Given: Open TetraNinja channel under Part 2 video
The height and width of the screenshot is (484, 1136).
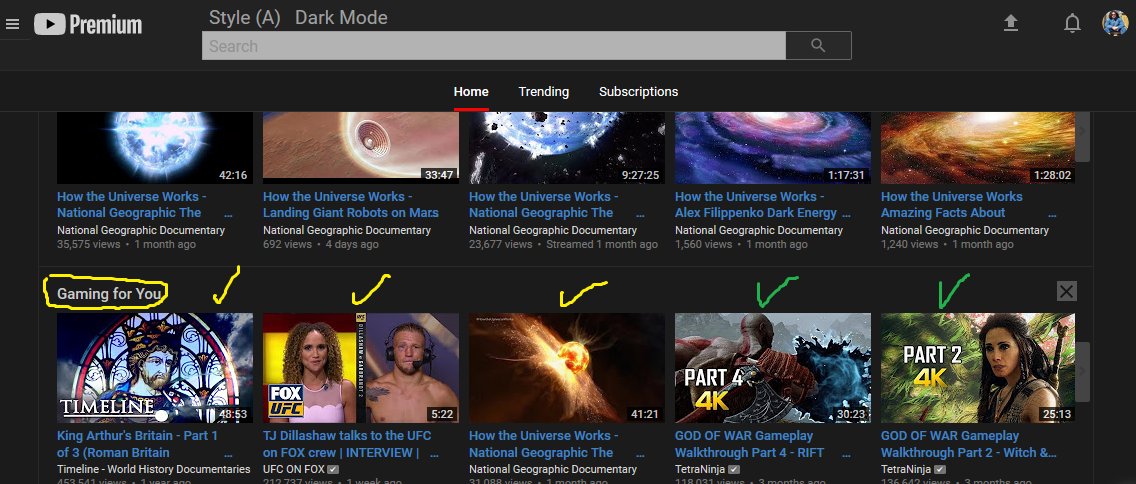Looking at the screenshot, I should point(906,470).
